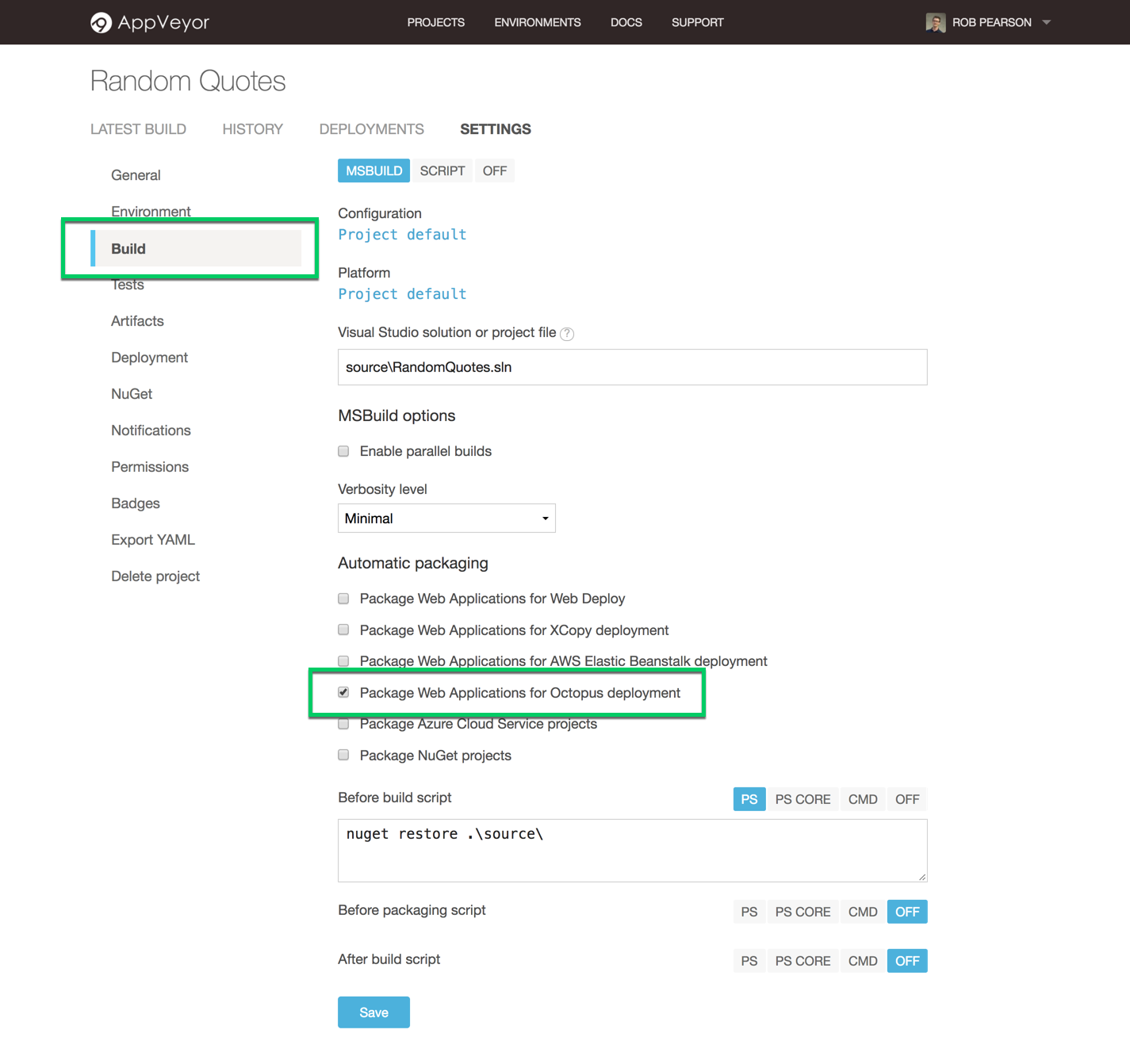Open the Export YAML section
The image size is (1130, 1064).
(153, 539)
